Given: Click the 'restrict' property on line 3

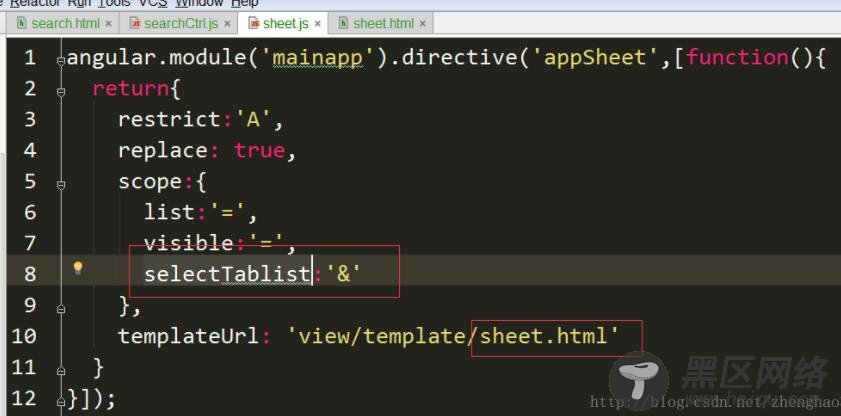Looking at the screenshot, I should (169, 120).
